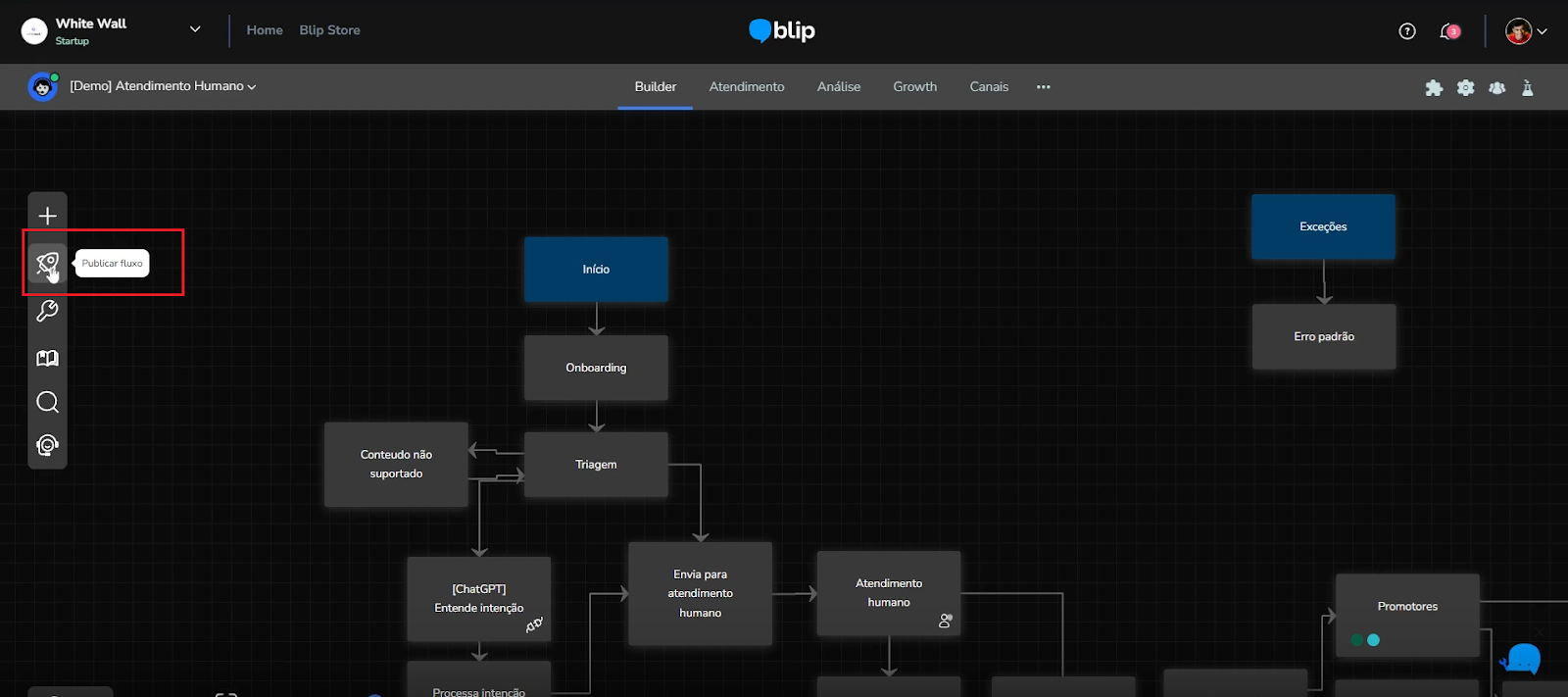1568x697 pixels.
Task: Open the gear settings icon
Action: 1465,87
